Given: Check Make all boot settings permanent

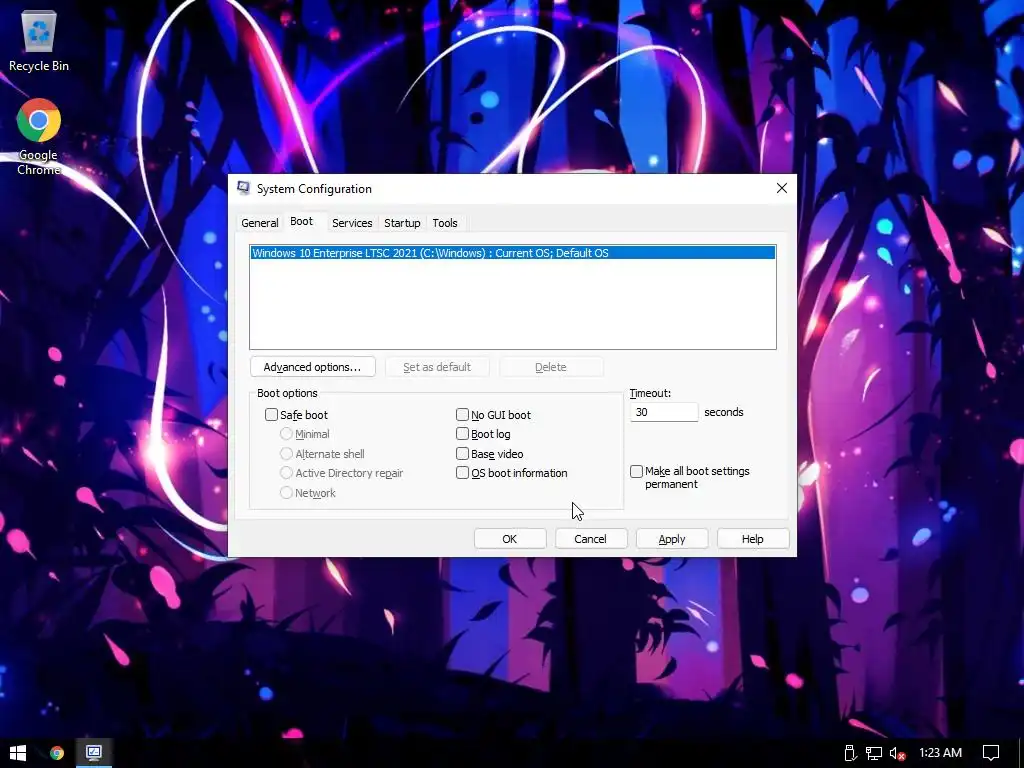Looking at the screenshot, I should [636, 472].
